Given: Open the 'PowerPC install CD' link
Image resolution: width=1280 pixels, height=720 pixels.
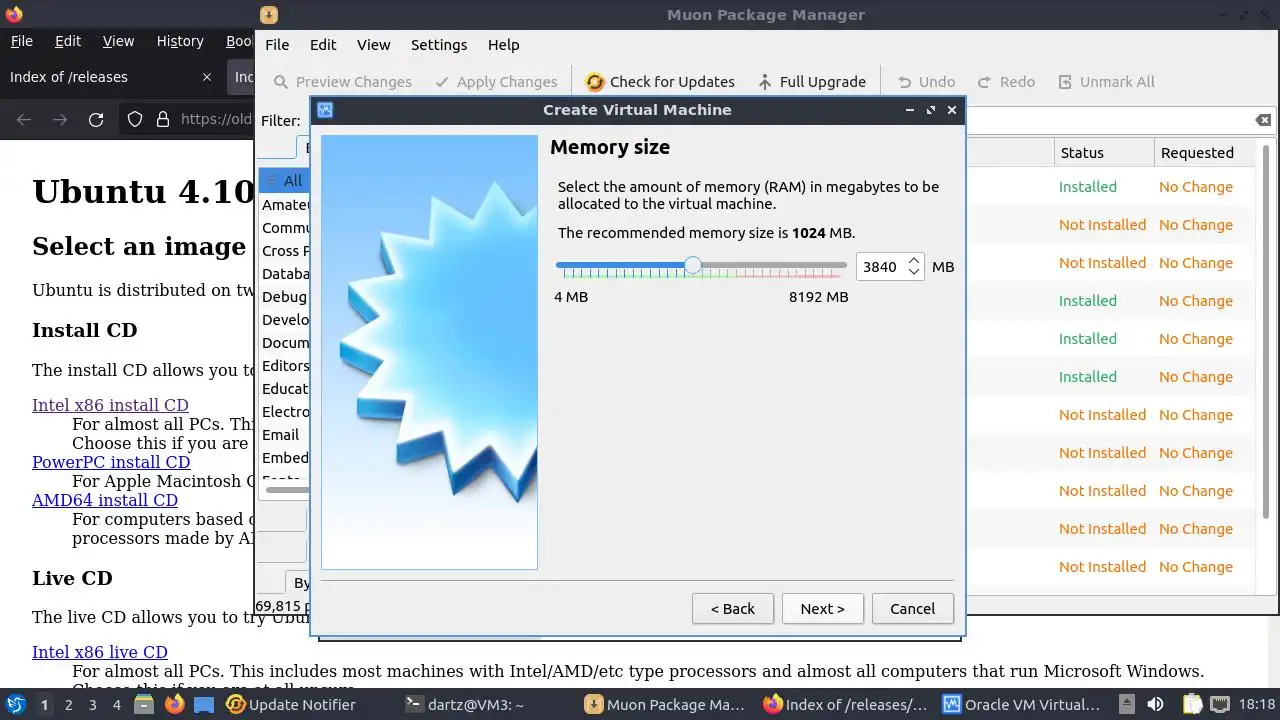Looking at the screenshot, I should click(111, 462).
